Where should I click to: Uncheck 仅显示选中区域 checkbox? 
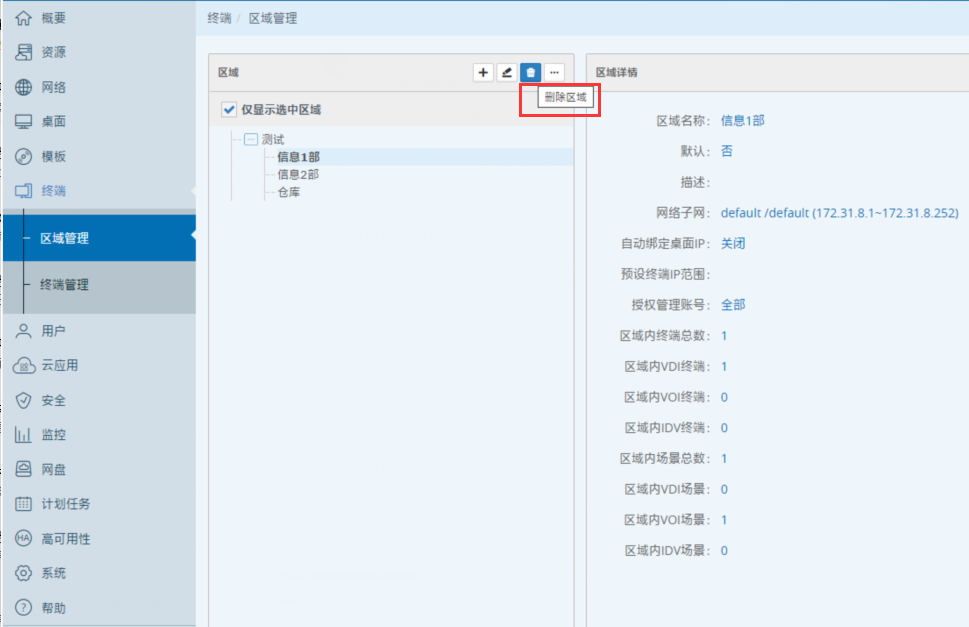pyautogui.click(x=227, y=109)
